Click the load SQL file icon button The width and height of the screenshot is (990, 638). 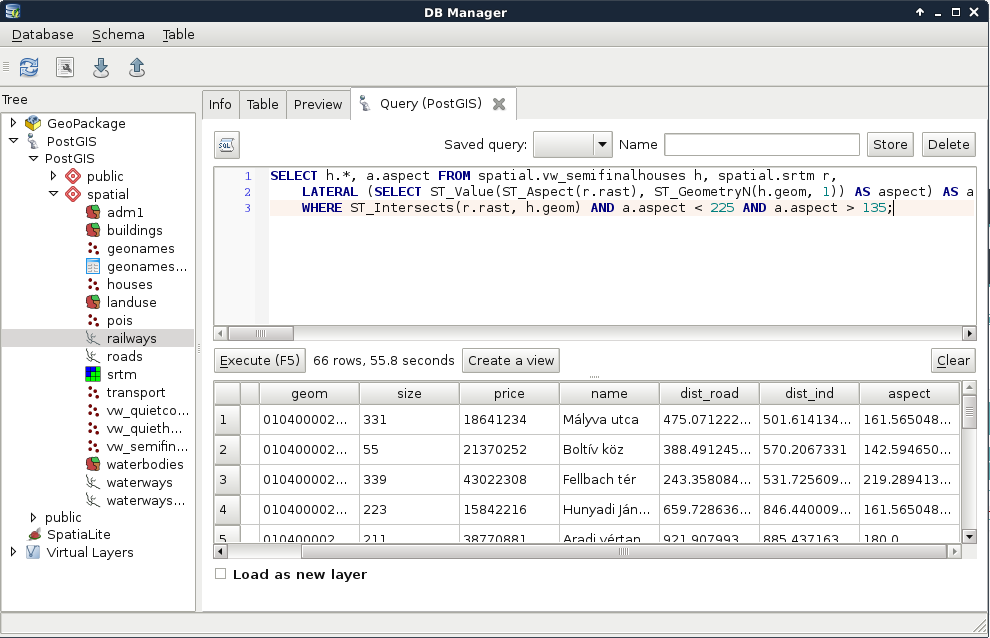(x=227, y=145)
